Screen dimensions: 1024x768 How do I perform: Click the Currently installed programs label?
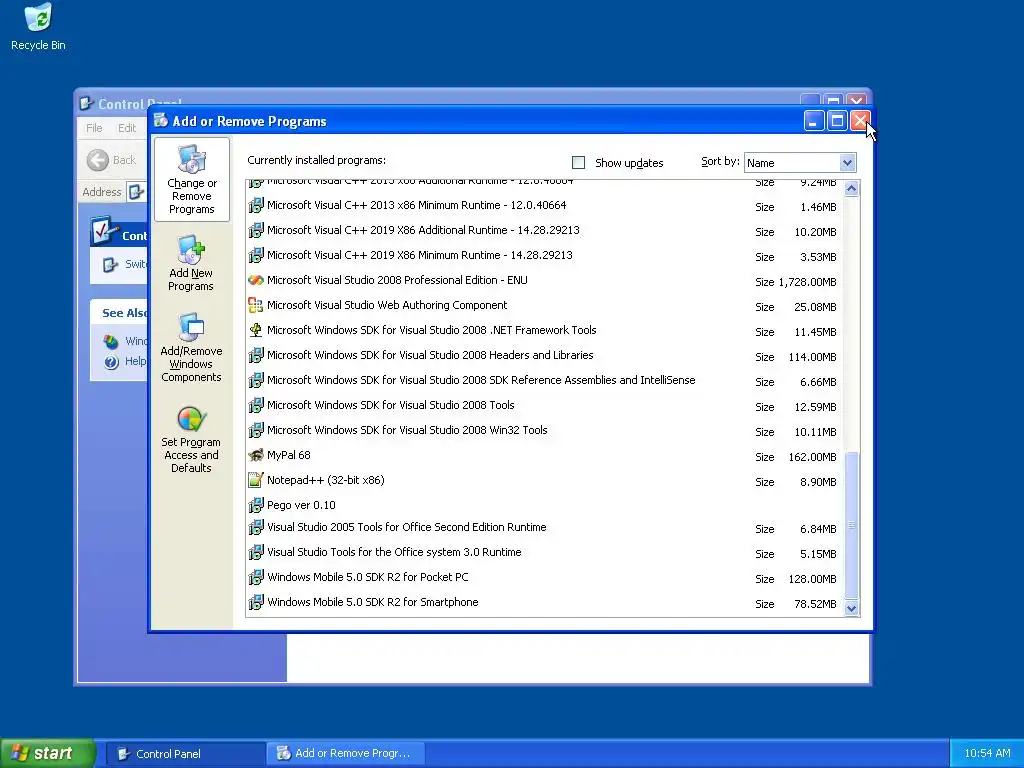(x=317, y=161)
